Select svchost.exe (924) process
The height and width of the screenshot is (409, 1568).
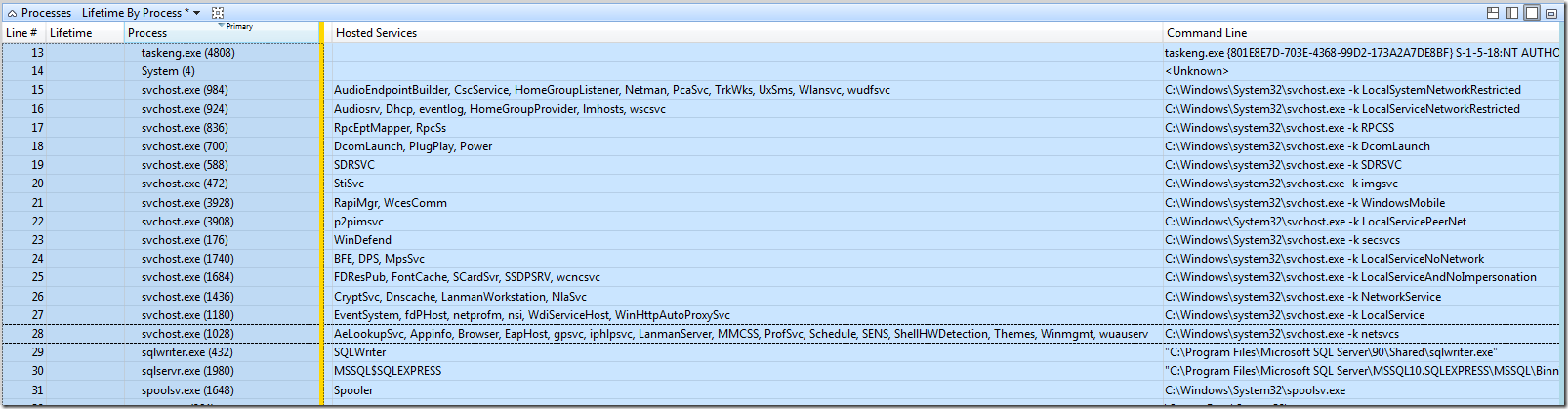[x=185, y=109]
